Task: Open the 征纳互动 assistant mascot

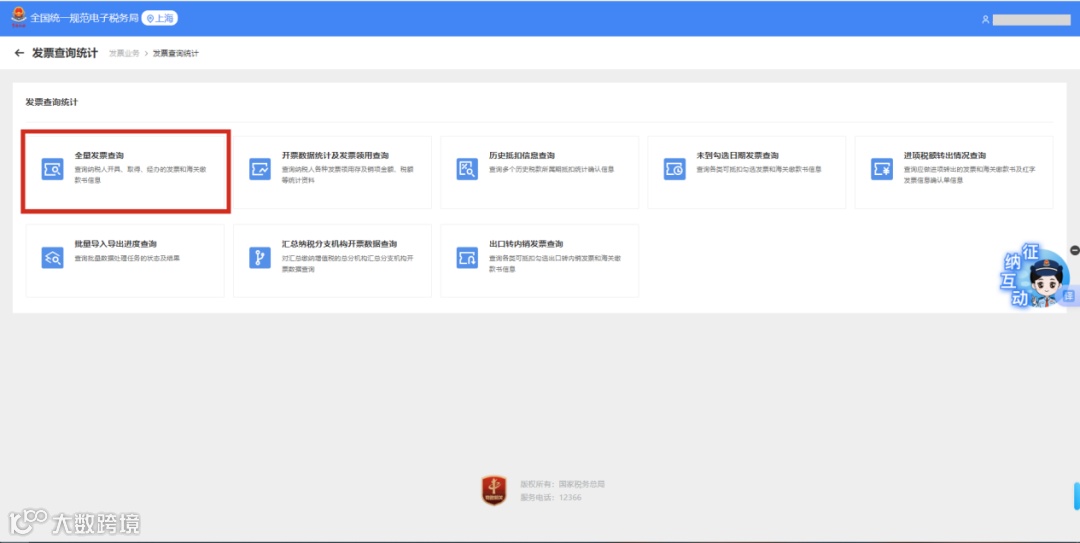Action: [1035, 277]
